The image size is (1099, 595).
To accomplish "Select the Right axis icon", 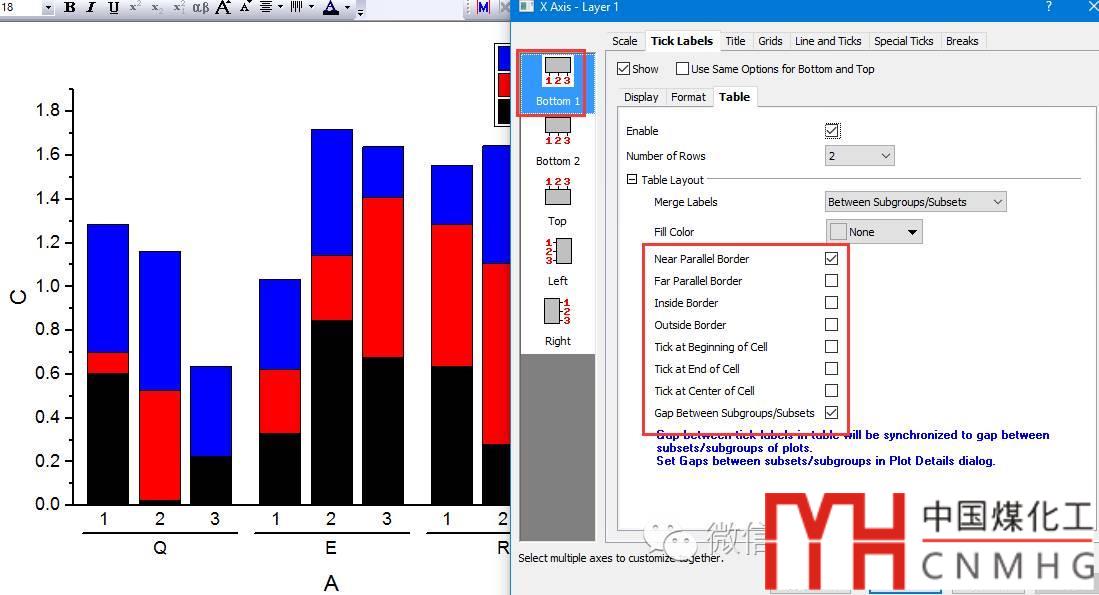I will [x=557, y=312].
